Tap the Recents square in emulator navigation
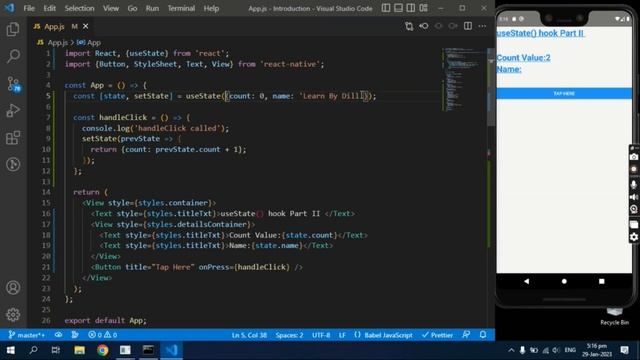Screen dimensions: 640x360 (602, 281)
